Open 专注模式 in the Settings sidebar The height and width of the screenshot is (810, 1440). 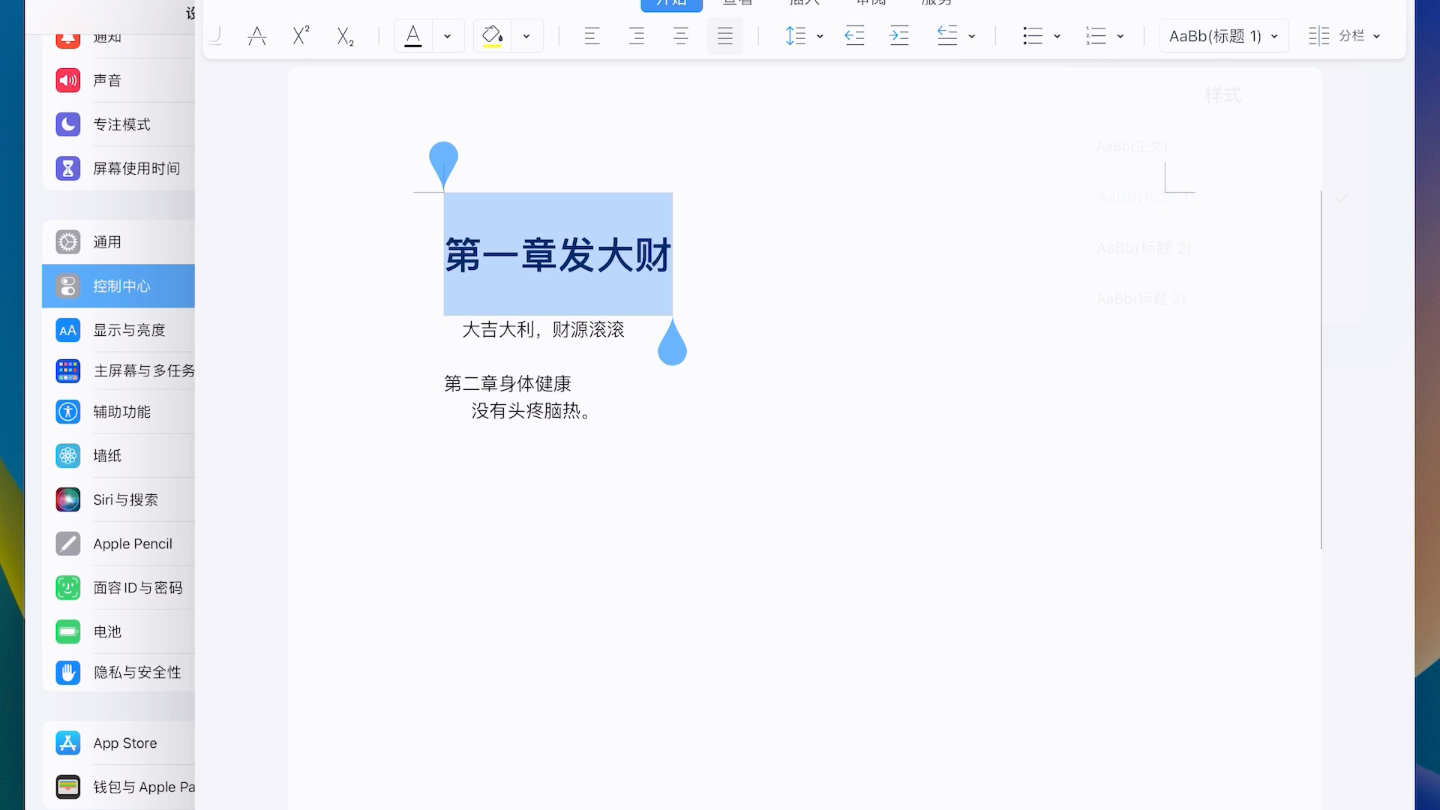(x=118, y=124)
